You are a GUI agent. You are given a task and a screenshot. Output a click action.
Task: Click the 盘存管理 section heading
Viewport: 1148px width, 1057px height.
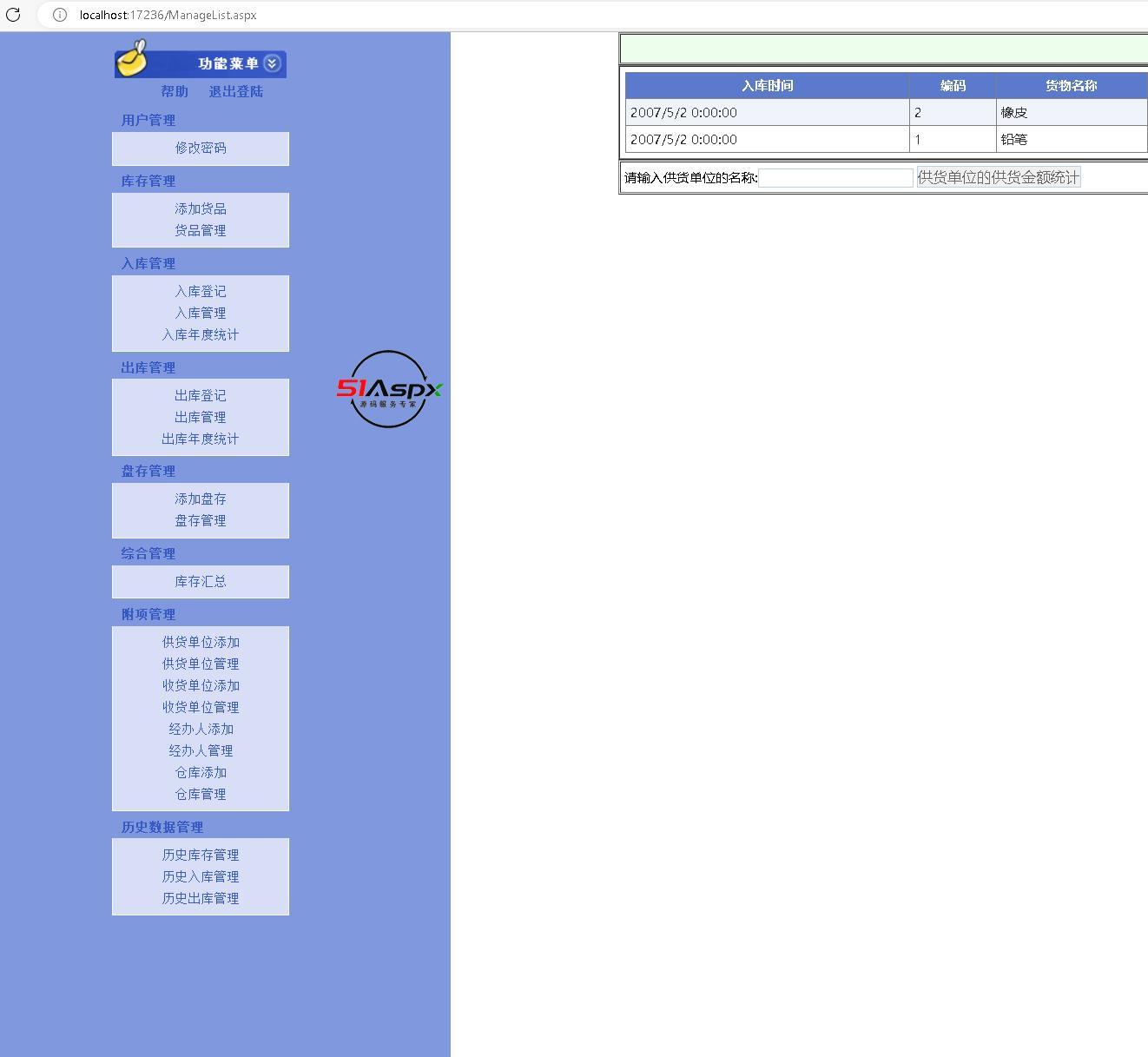click(x=148, y=472)
